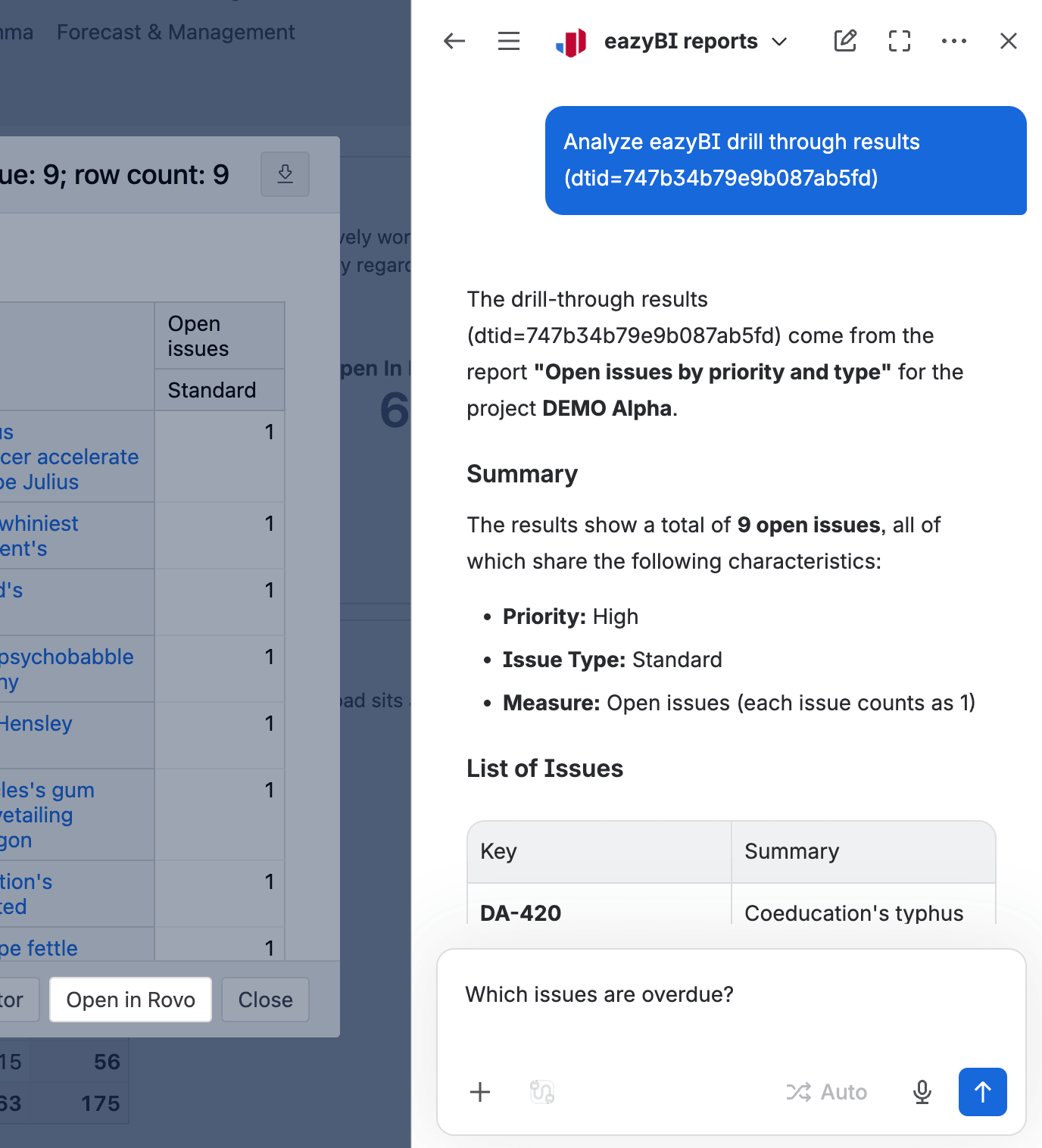The height and width of the screenshot is (1148, 1042).
Task: Switch to Forecast & Management tab
Action: [176, 32]
